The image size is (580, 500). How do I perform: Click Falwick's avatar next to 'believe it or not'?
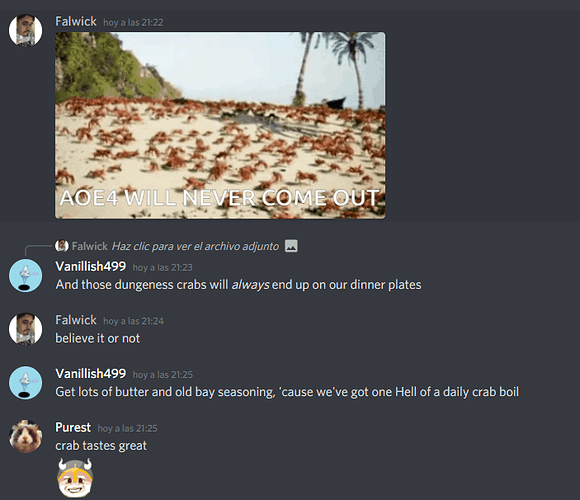(x=25, y=329)
